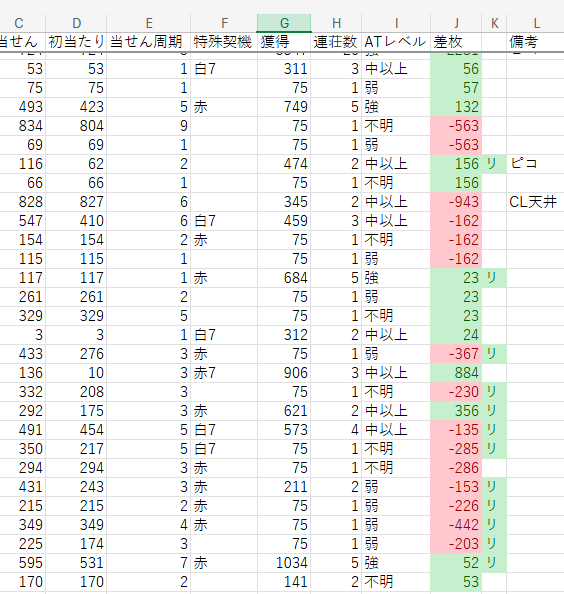Select the 獲得 cell showing 749

[x=284, y=107]
